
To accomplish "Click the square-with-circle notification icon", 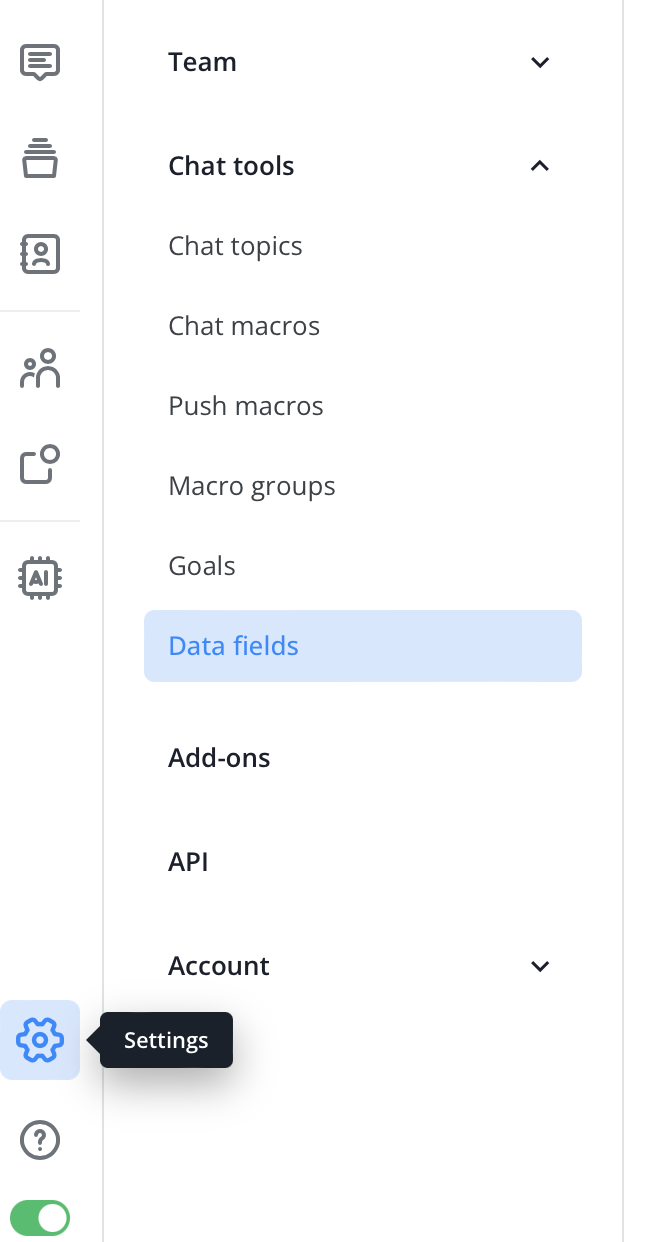I will [40, 465].
